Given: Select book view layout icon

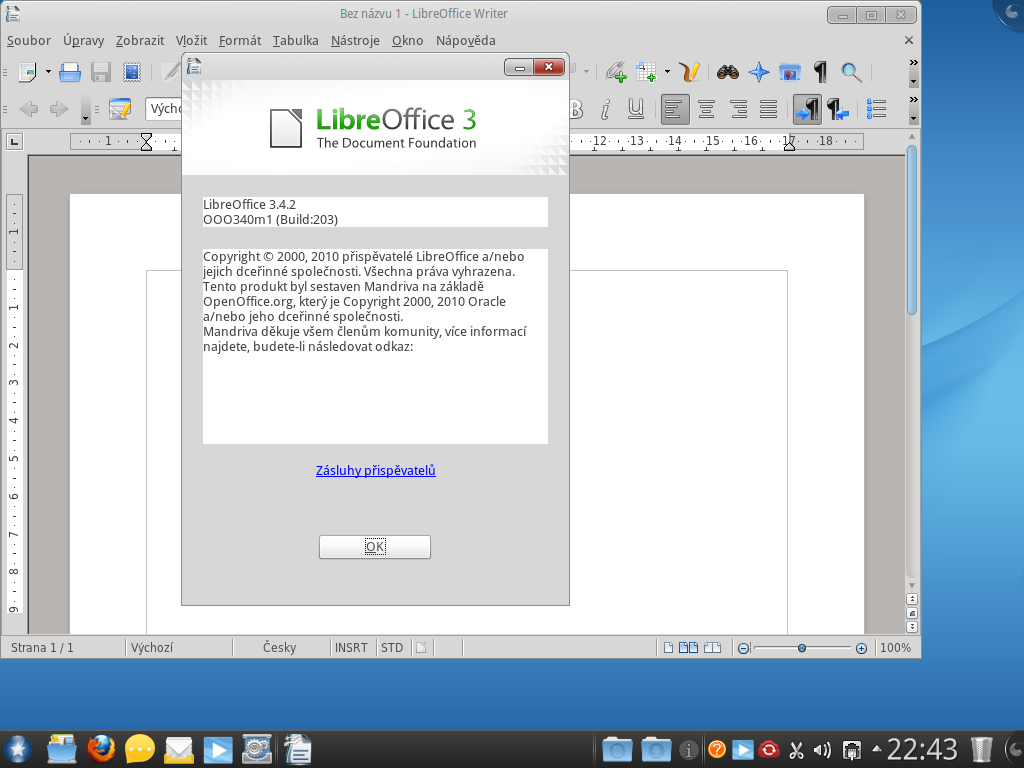Looking at the screenshot, I should point(712,648).
